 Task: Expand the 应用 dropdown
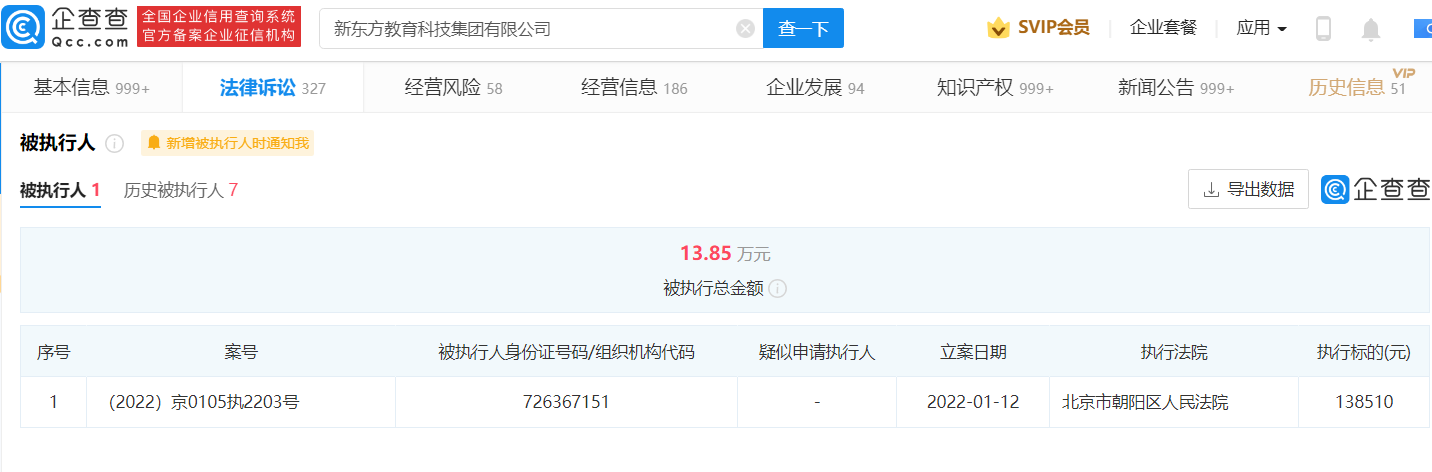[x=1261, y=28]
